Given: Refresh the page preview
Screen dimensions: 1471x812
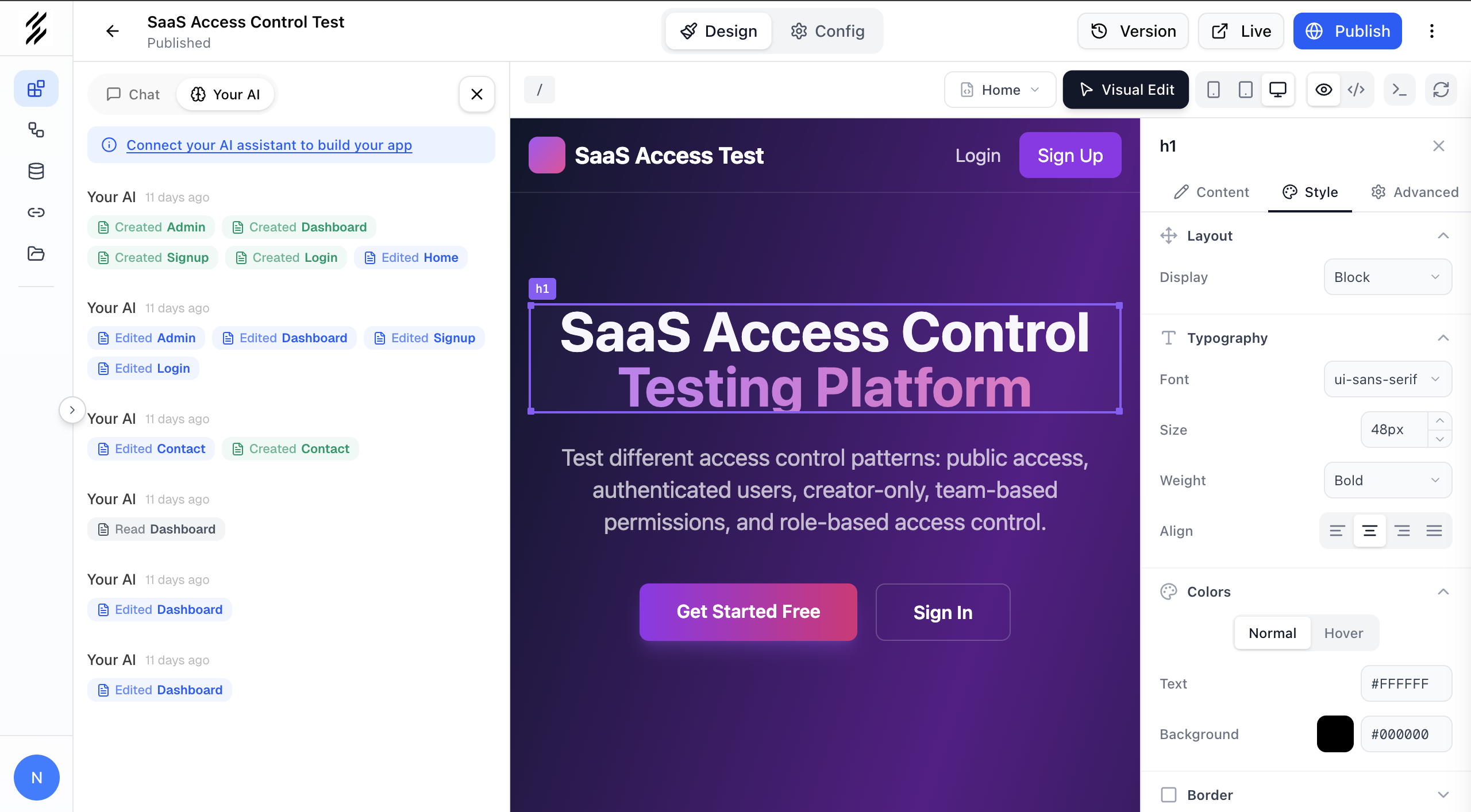Looking at the screenshot, I should click(1441, 90).
